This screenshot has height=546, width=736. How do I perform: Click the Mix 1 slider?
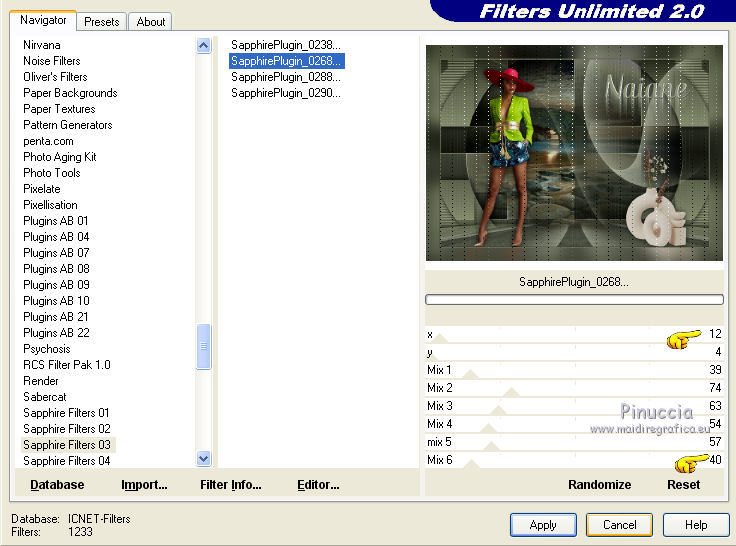click(x=574, y=370)
